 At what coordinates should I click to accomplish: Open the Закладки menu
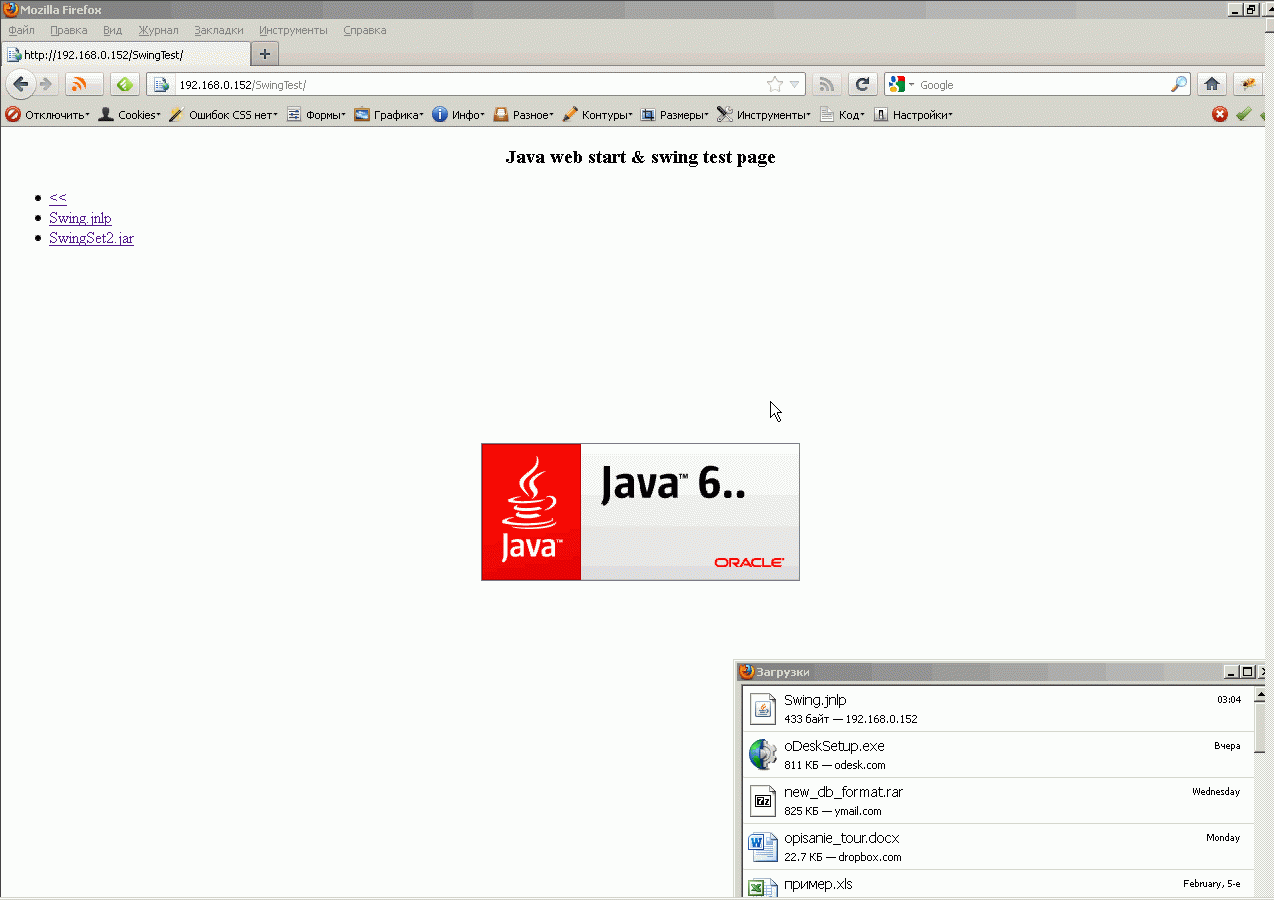click(219, 30)
